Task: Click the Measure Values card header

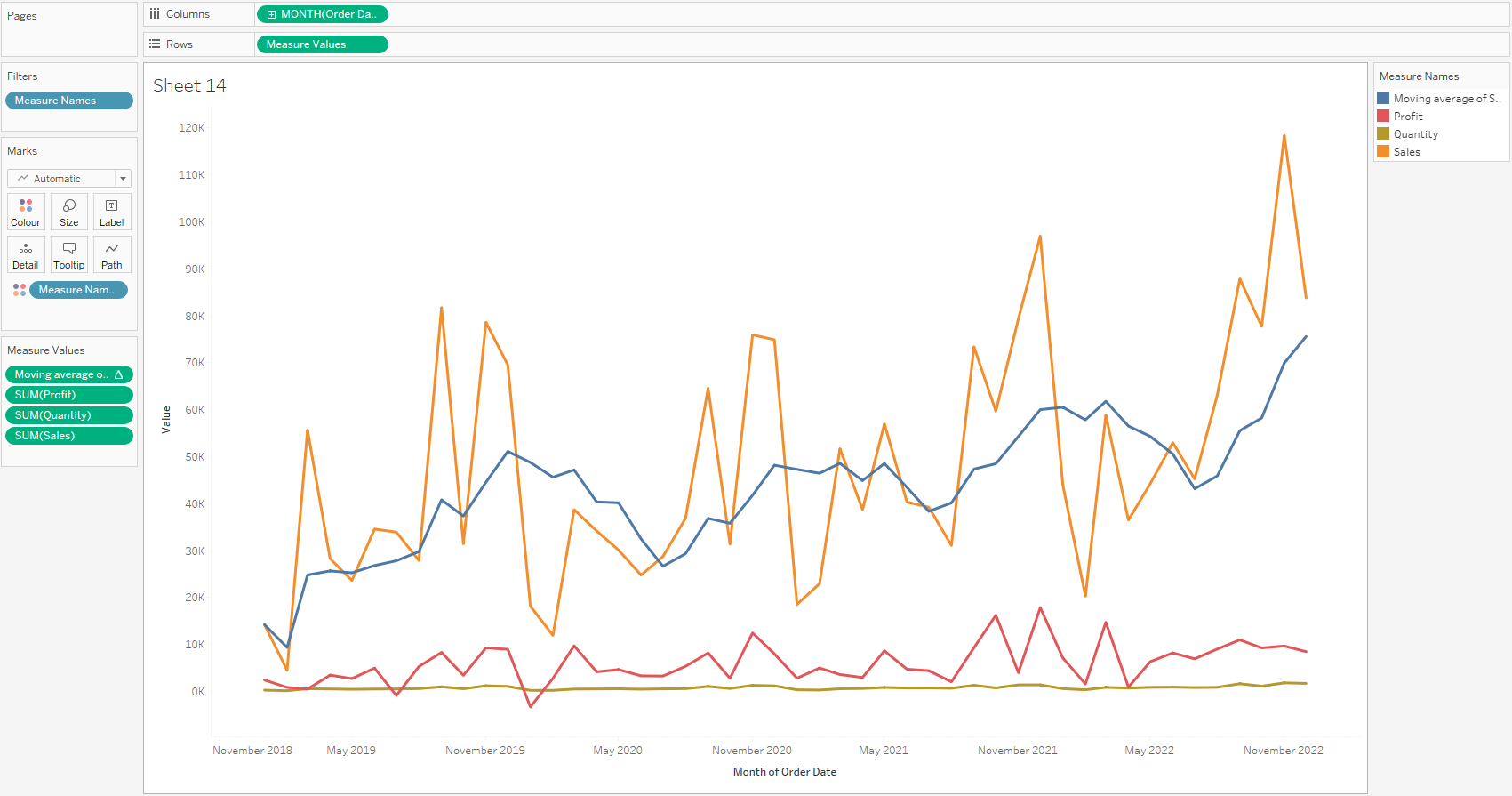Action: 46,350
